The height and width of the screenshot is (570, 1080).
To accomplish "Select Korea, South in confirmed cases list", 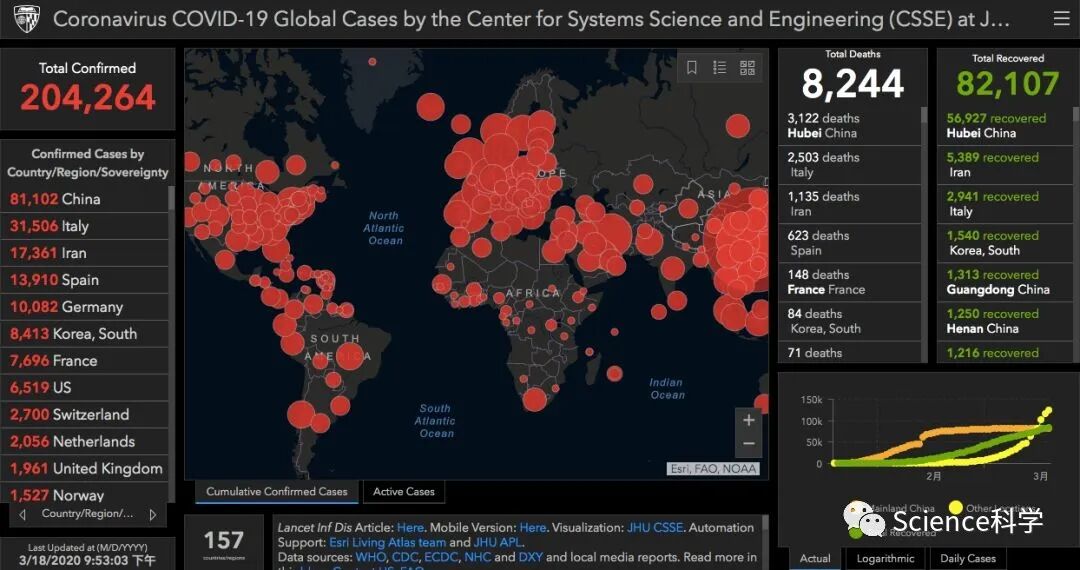I will tap(85, 333).
